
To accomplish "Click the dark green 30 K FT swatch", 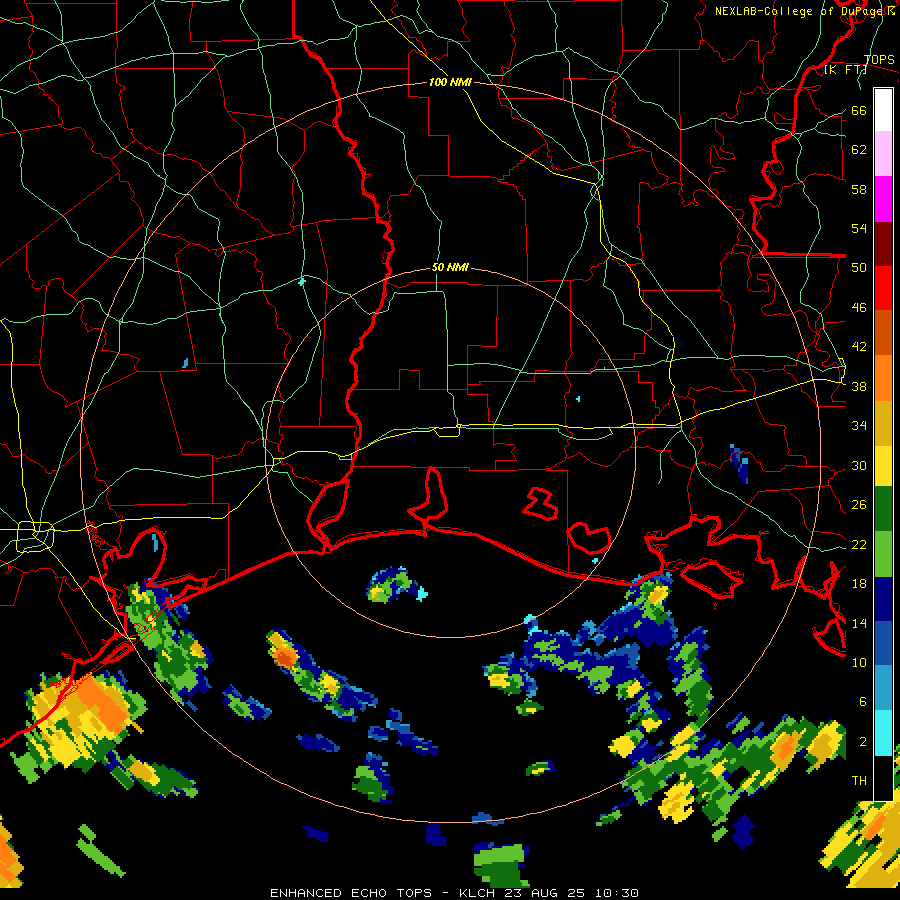I will [883, 509].
